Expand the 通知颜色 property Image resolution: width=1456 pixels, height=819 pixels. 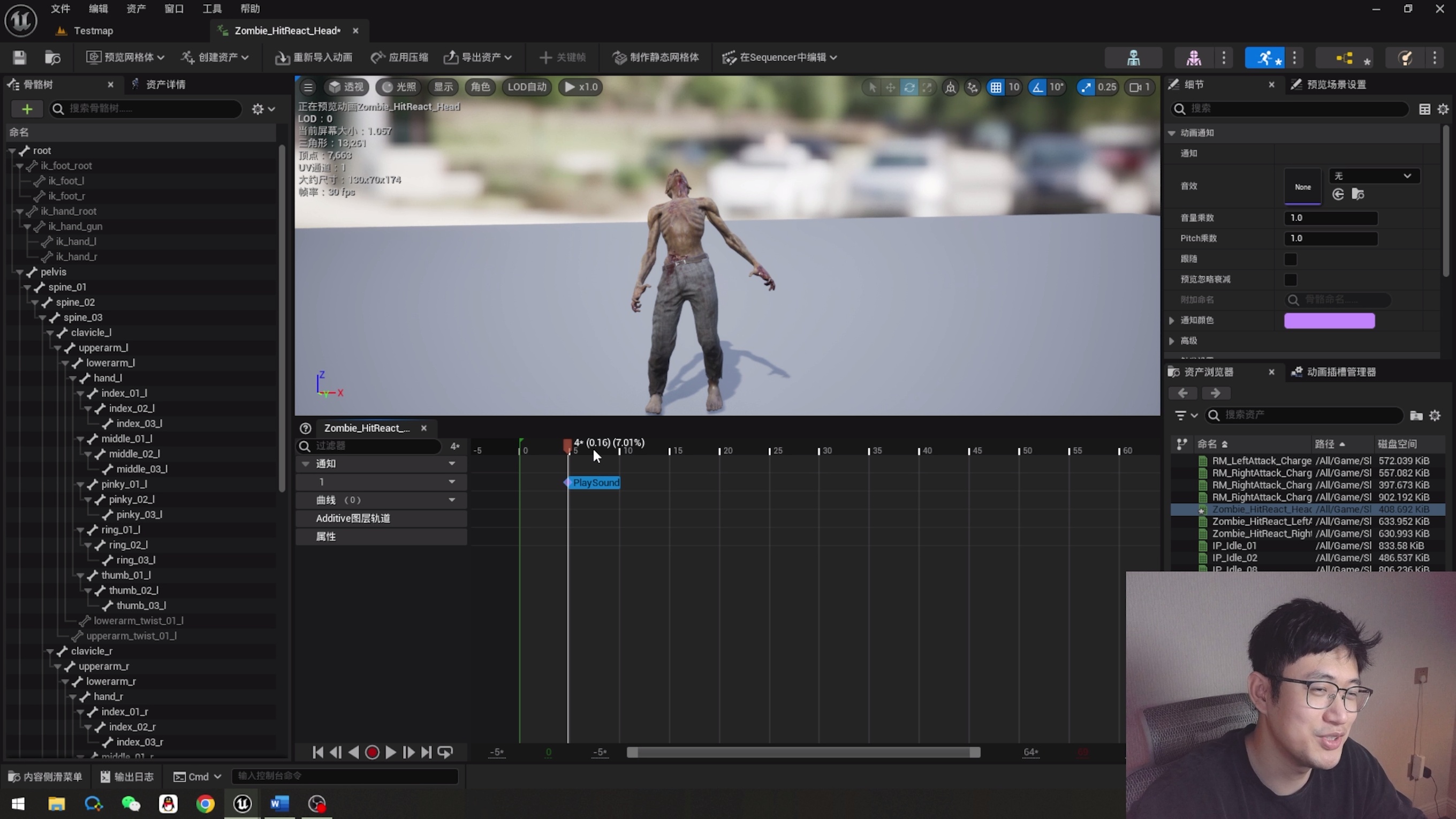(x=1172, y=321)
